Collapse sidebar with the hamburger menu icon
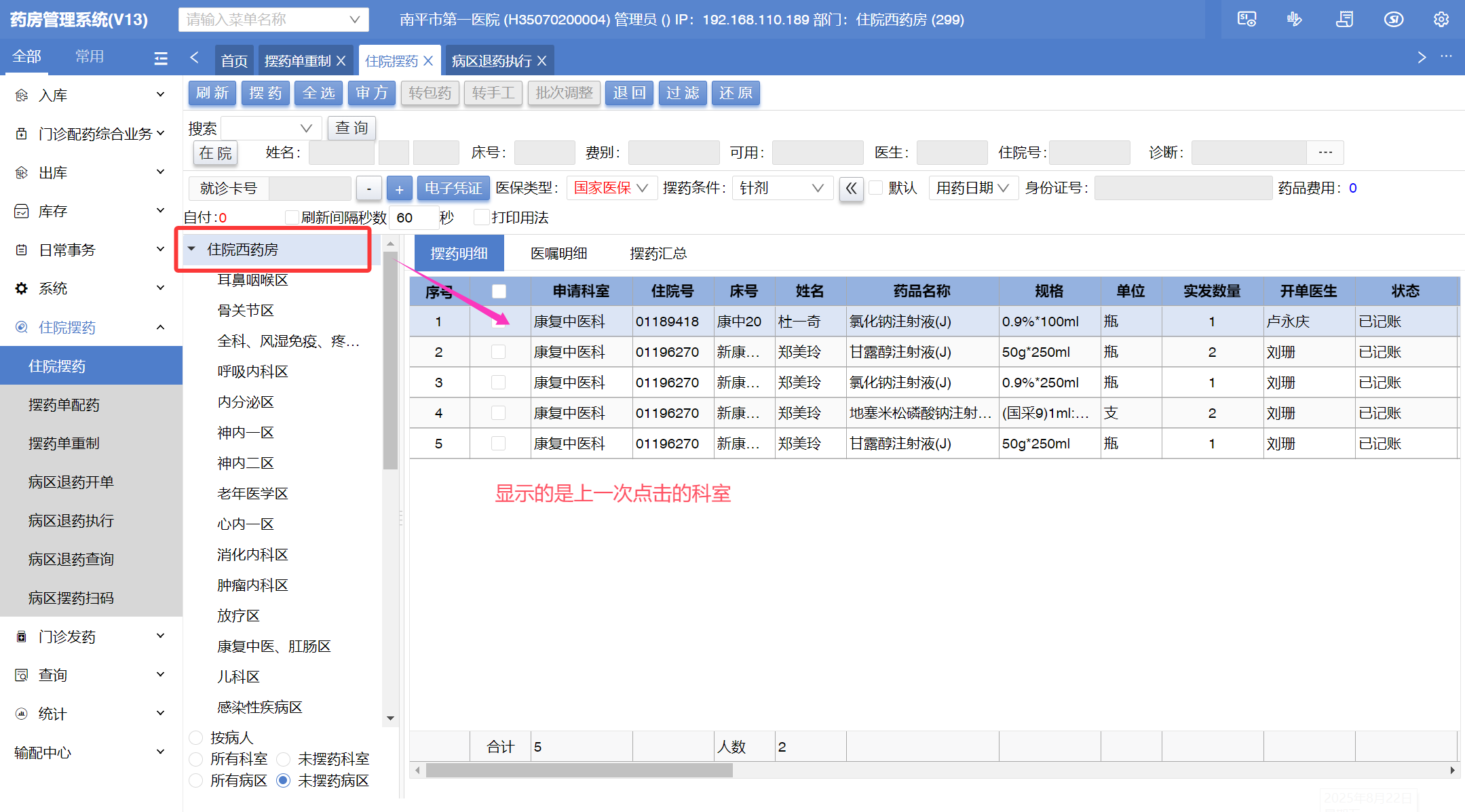 point(161,58)
